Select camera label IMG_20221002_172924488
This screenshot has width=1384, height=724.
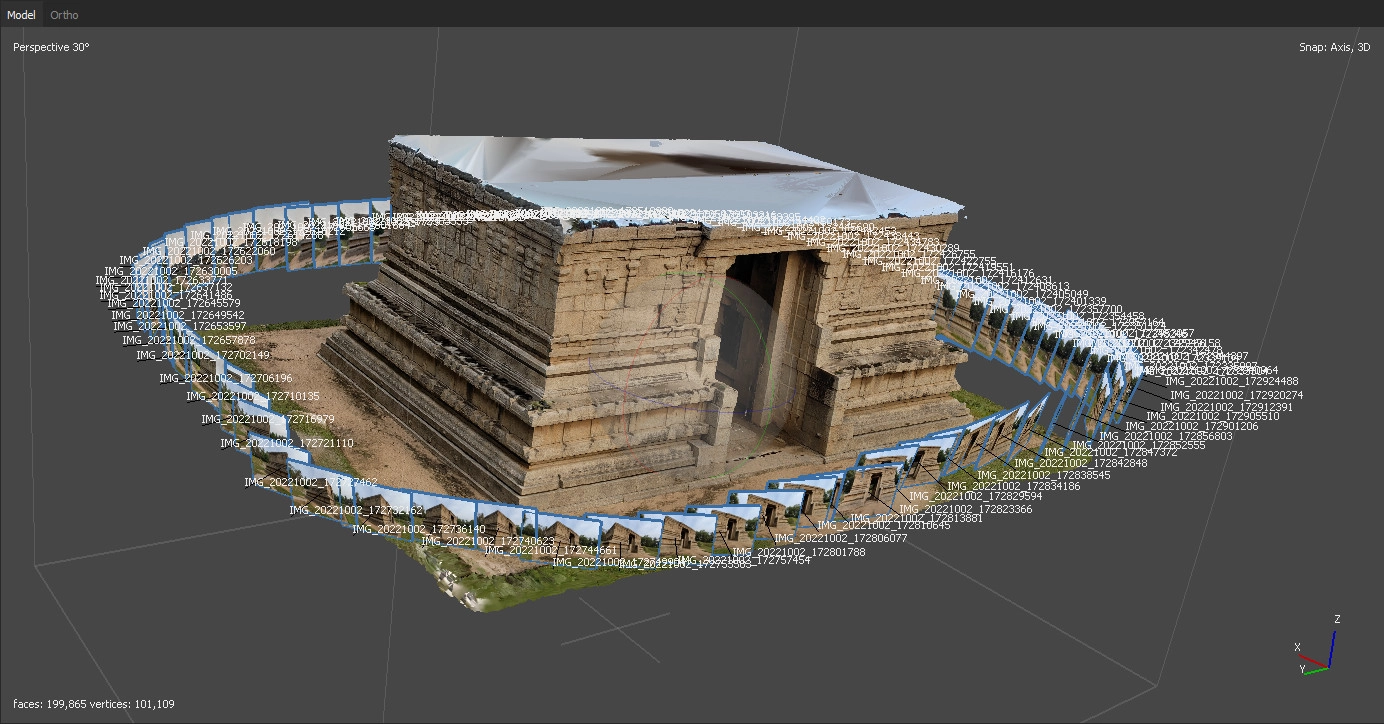pos(1231,381)
